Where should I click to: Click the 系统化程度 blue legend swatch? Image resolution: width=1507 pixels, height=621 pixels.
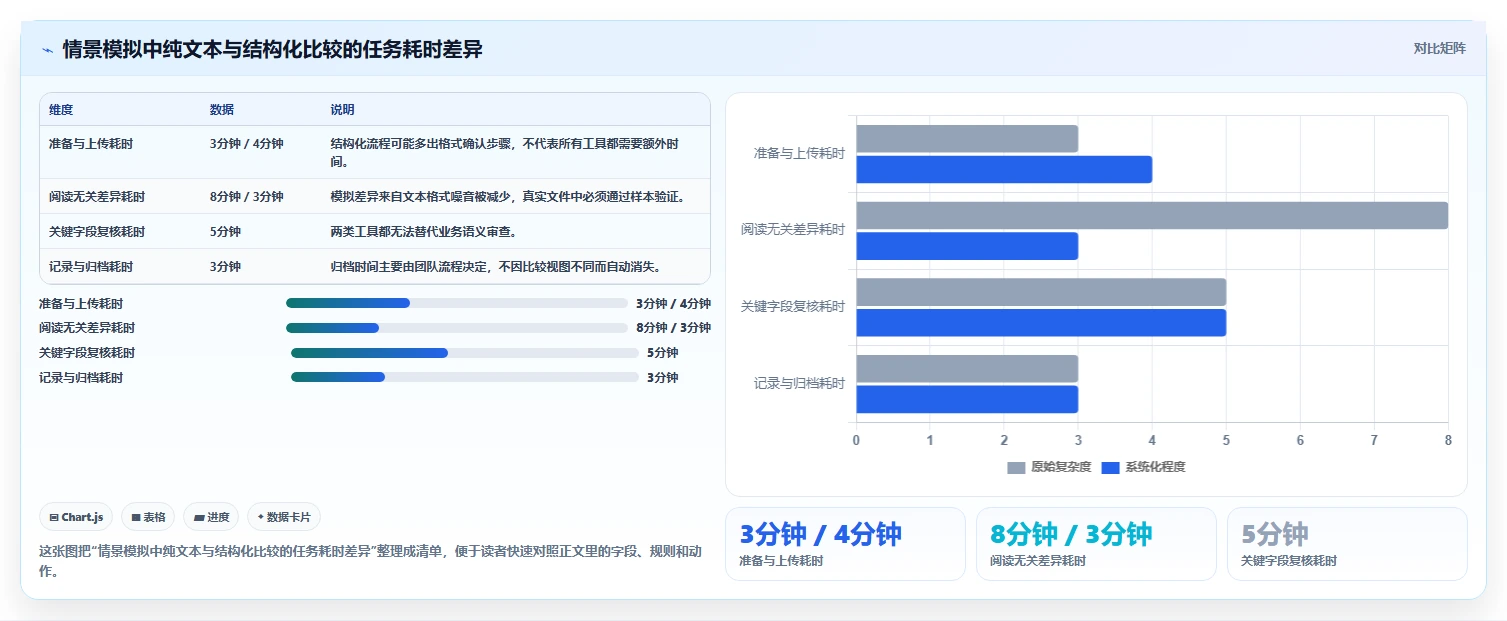coord(1110,467)
